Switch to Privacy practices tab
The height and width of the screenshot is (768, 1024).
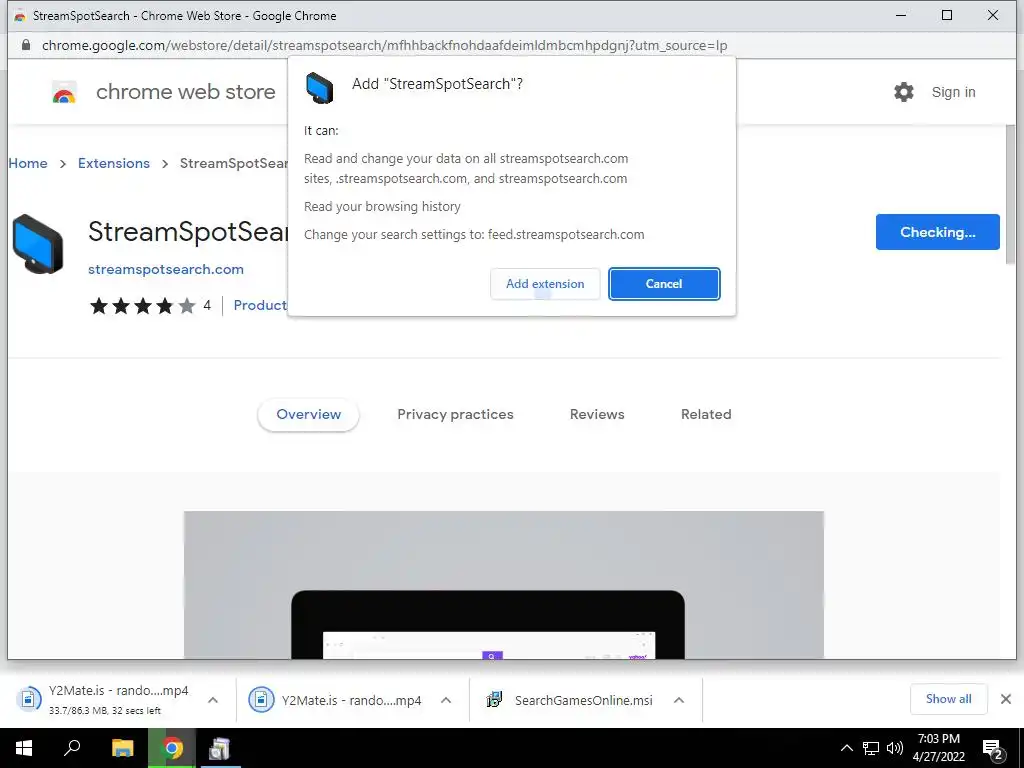click(455, 414)
